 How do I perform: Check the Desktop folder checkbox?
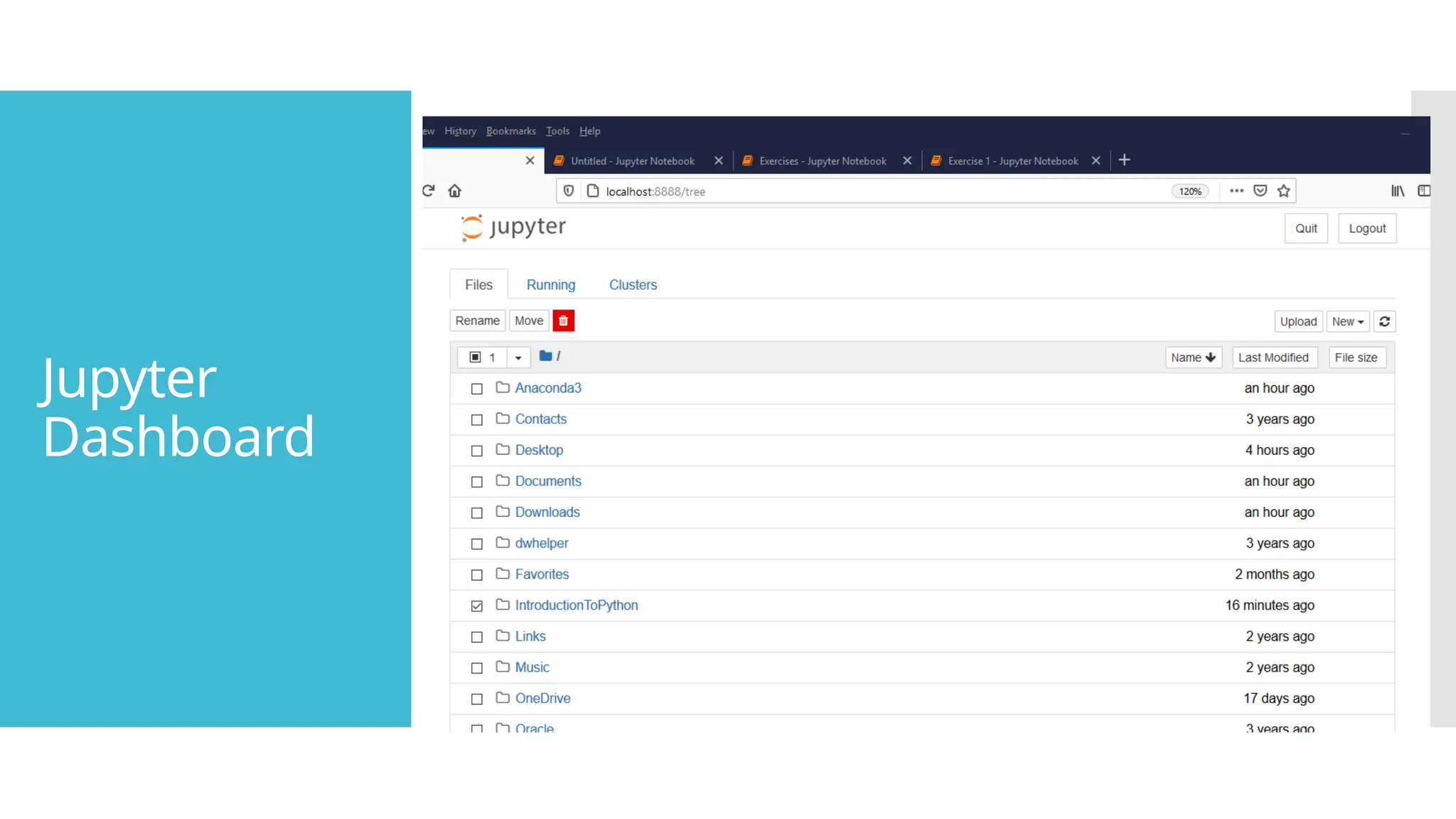click(x=477, y=451)
